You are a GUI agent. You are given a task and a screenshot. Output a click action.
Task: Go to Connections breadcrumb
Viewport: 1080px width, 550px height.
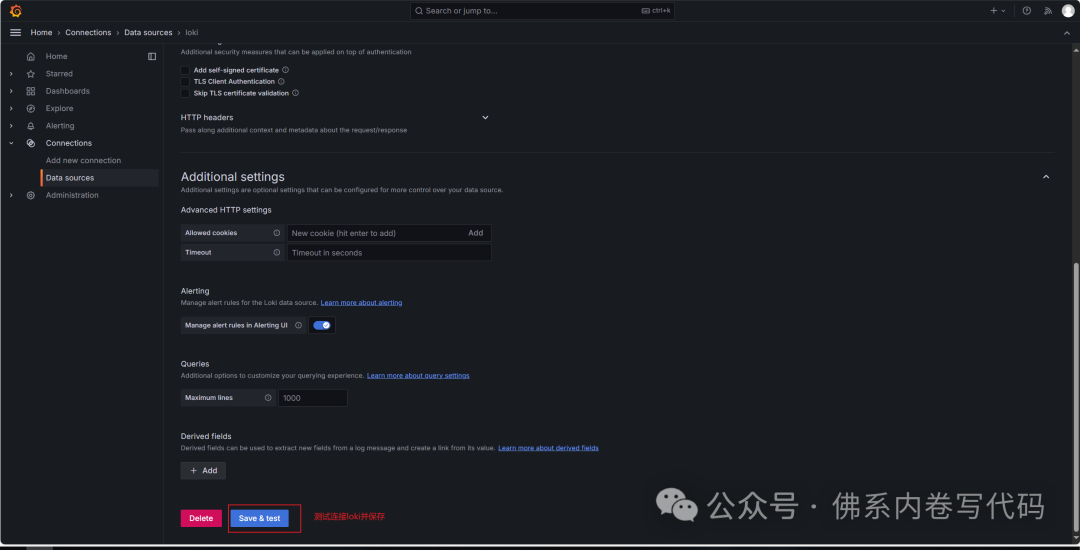[88, 32]
